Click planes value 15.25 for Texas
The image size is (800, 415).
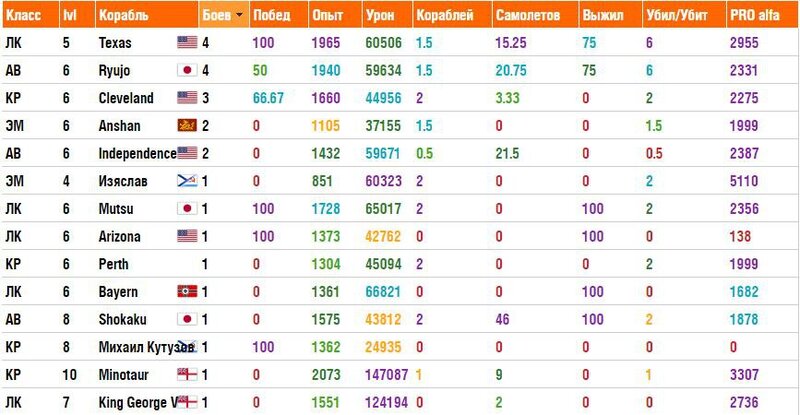pos(511,42)
